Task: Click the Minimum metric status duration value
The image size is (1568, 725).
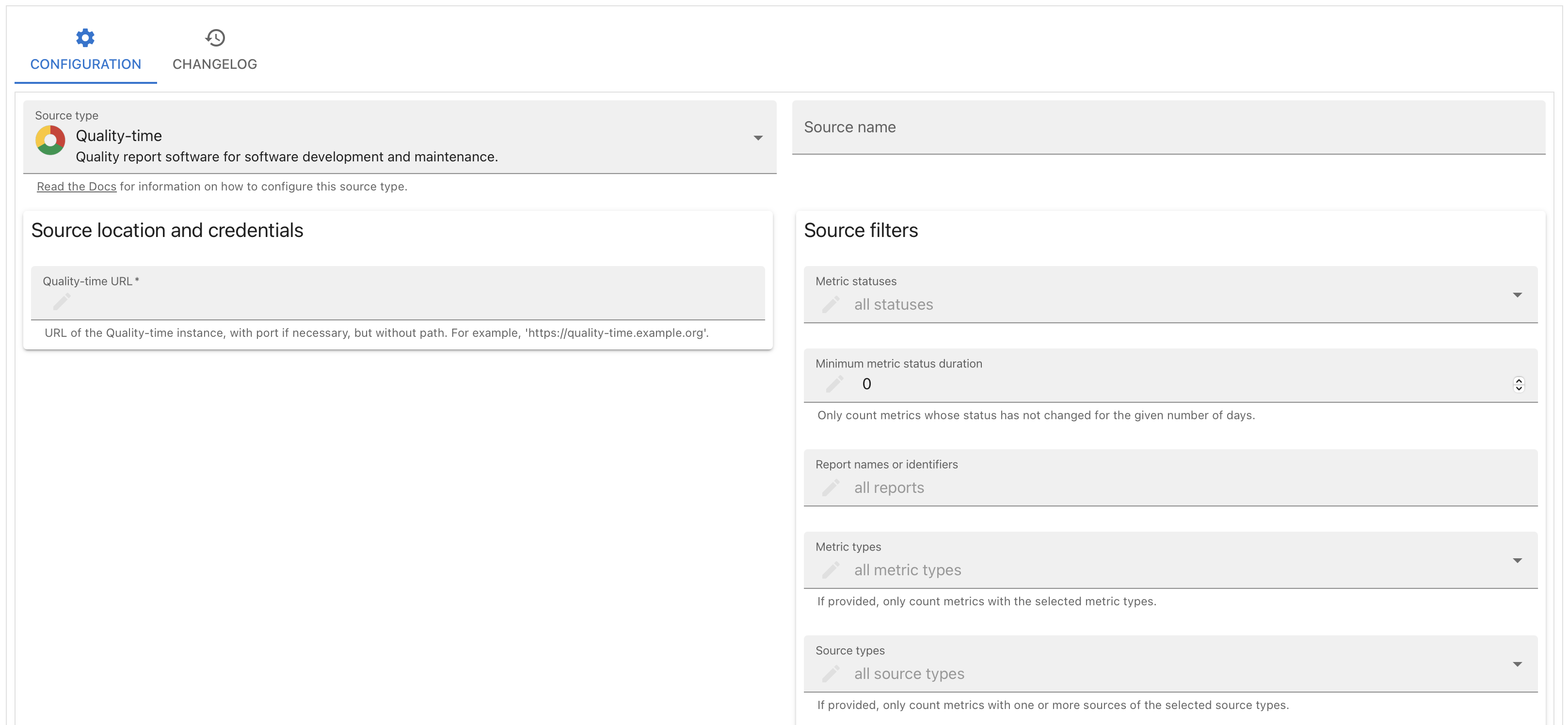Action: [x=866, y=384]
